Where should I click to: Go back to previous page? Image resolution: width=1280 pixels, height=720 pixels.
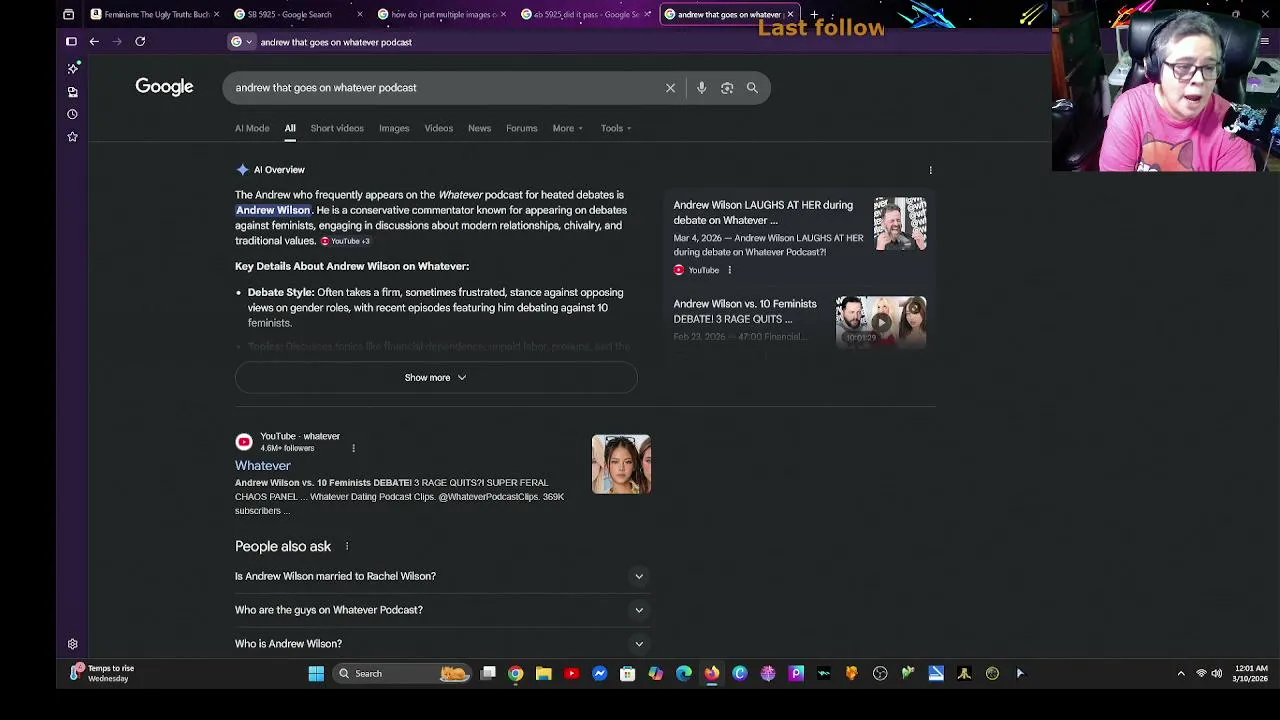click(94, 42)
